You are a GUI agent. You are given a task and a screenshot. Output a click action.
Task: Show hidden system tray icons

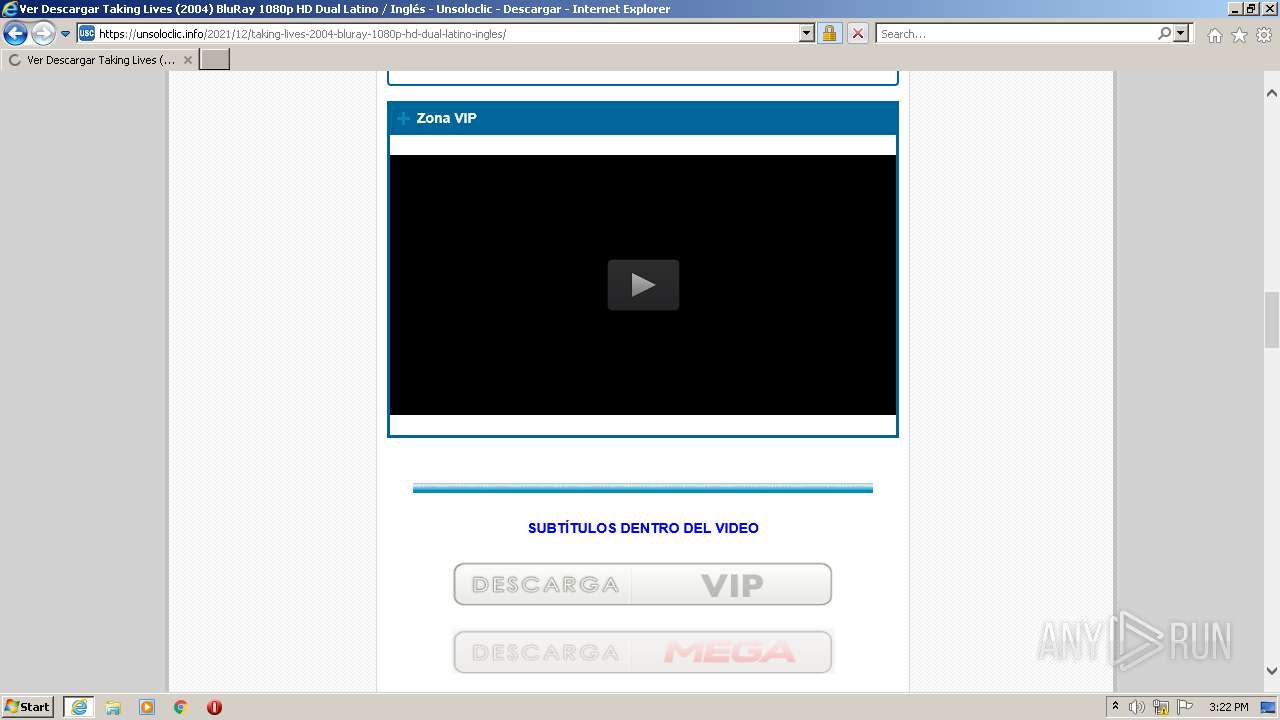1115,707
